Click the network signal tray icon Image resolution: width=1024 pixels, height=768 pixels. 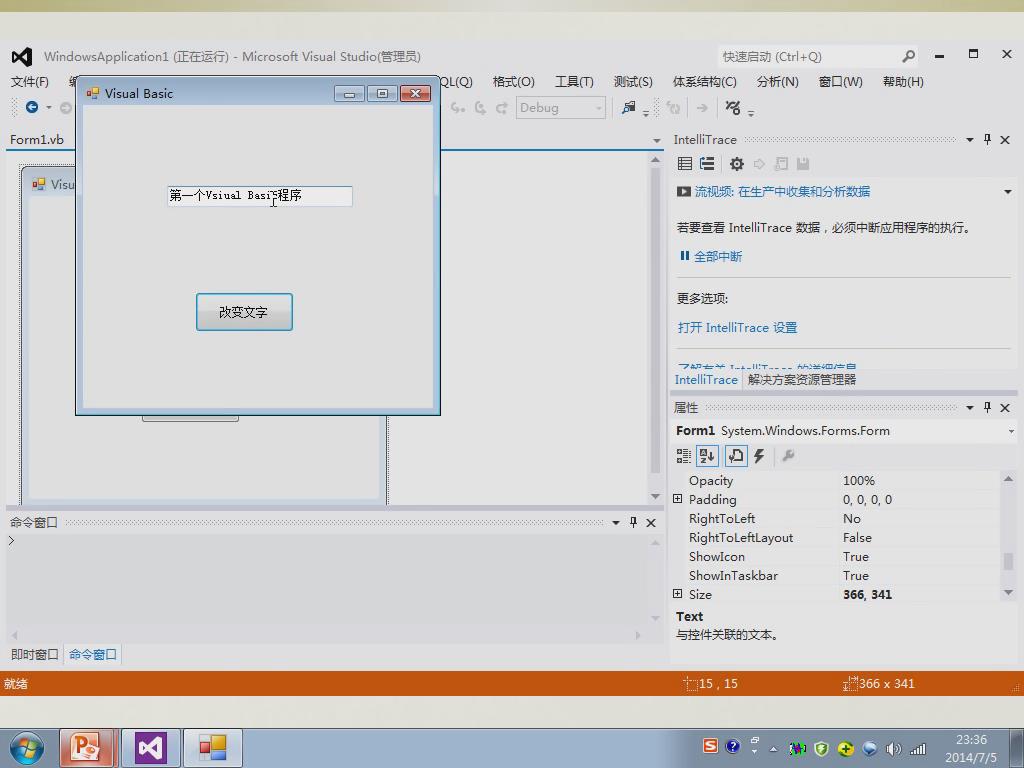coord(918,749)
